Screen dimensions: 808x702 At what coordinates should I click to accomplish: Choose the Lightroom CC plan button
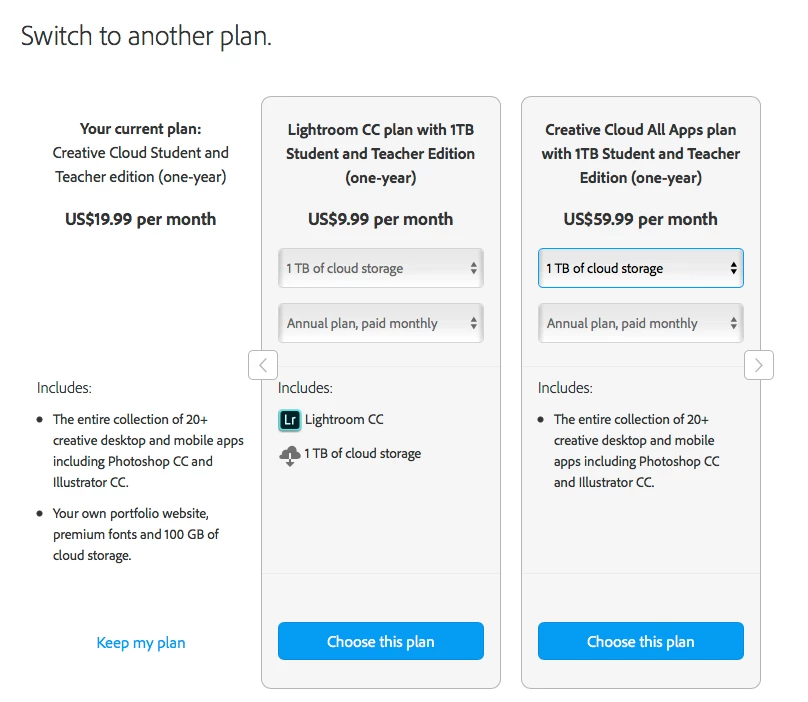pyautogui.click(x=380, y=641)
